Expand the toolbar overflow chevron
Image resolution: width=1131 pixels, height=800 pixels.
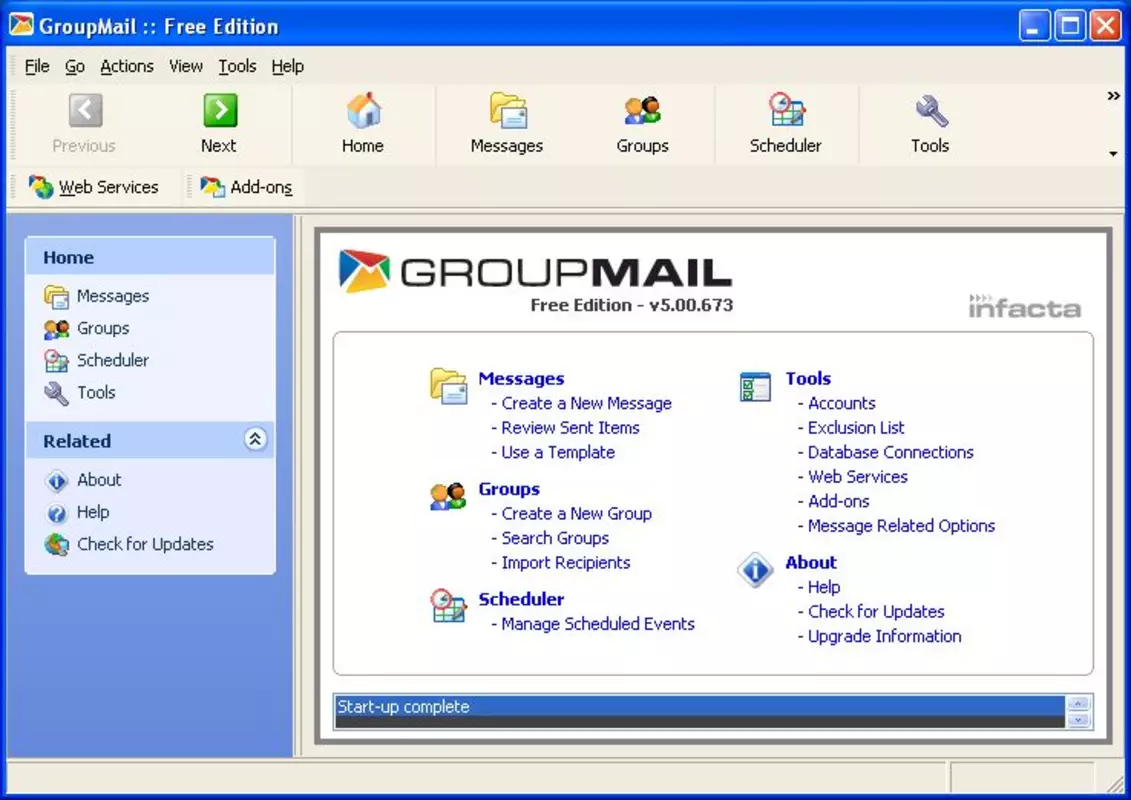[1114, 96]
